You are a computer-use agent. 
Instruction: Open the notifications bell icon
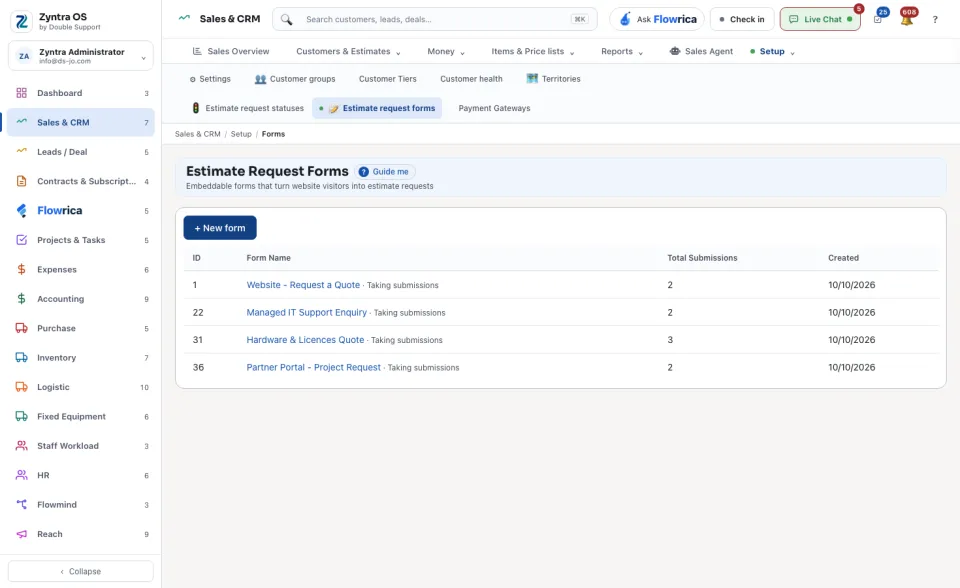(907, 20)
